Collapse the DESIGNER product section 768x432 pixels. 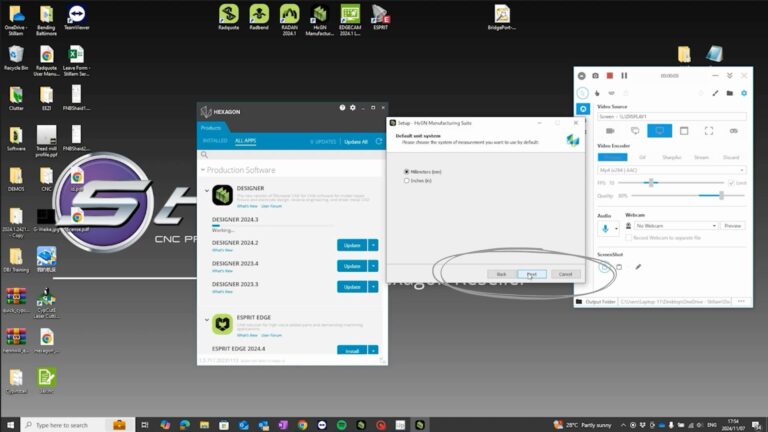click(x=207, y=190)
